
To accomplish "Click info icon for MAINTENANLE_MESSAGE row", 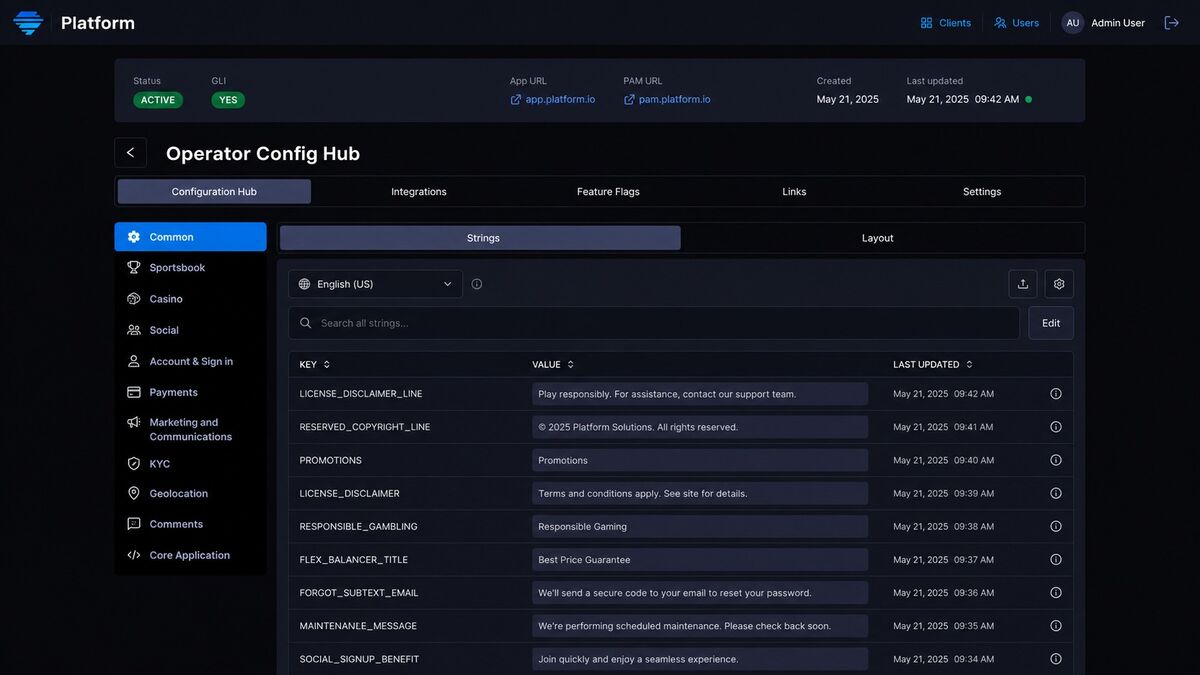I will coord(1056,626).
